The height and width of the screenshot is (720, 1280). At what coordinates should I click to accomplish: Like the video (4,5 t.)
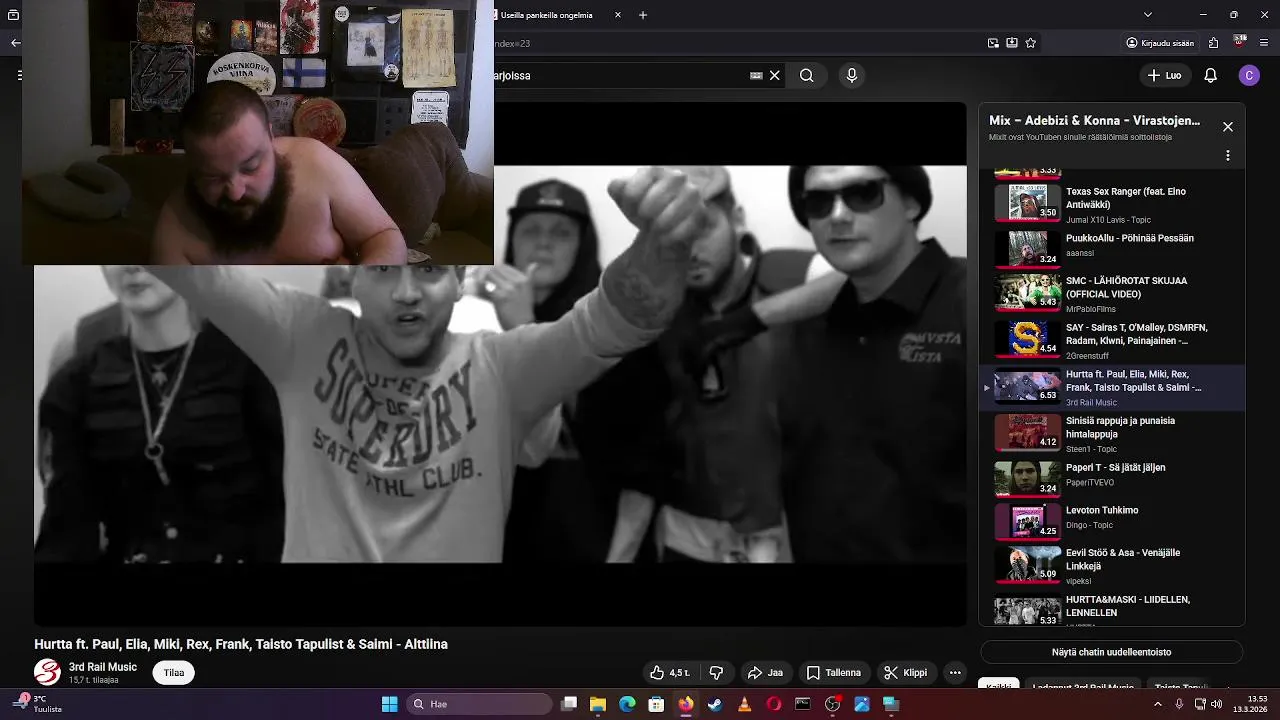pyautogui.click(x=670, y=673)
